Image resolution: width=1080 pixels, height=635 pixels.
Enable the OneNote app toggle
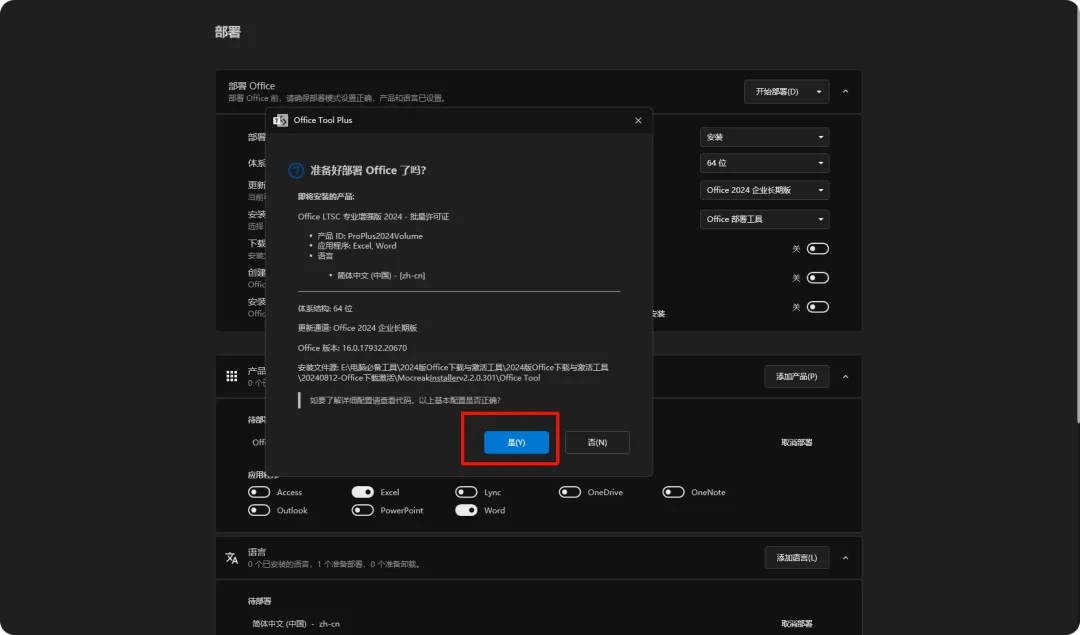[x=674, y=492]
